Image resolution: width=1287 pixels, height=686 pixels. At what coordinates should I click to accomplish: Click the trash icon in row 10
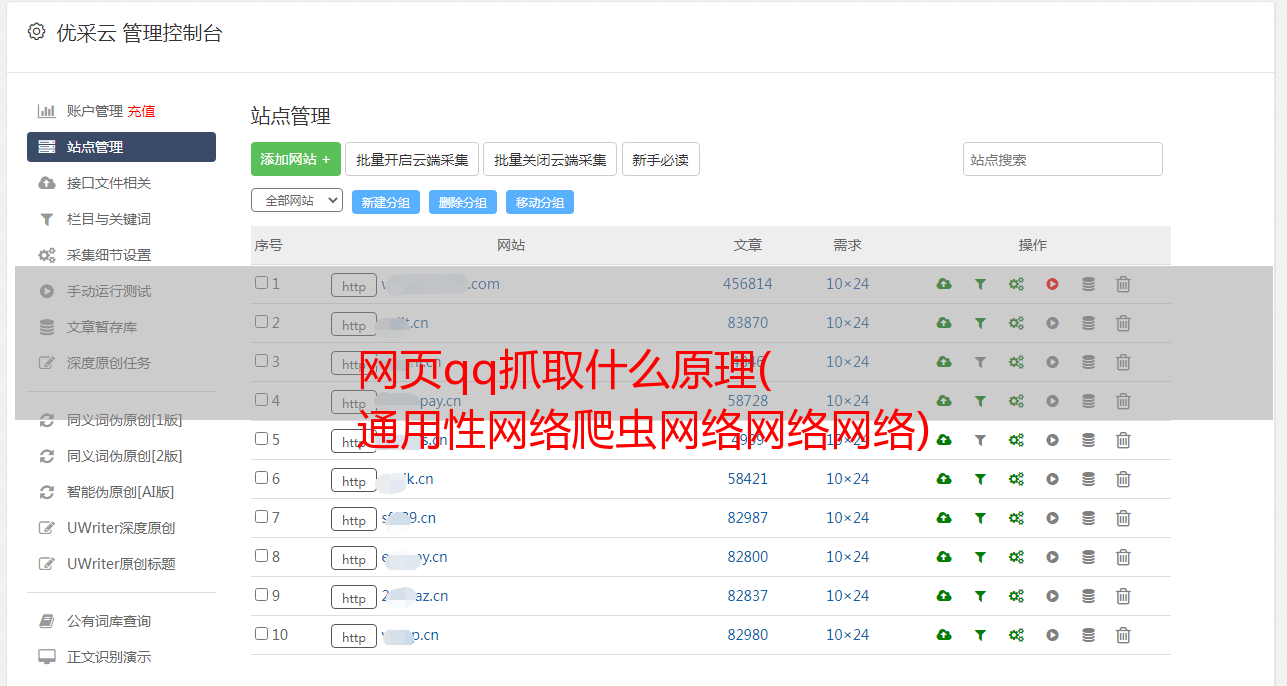(x=1123, y=635)
